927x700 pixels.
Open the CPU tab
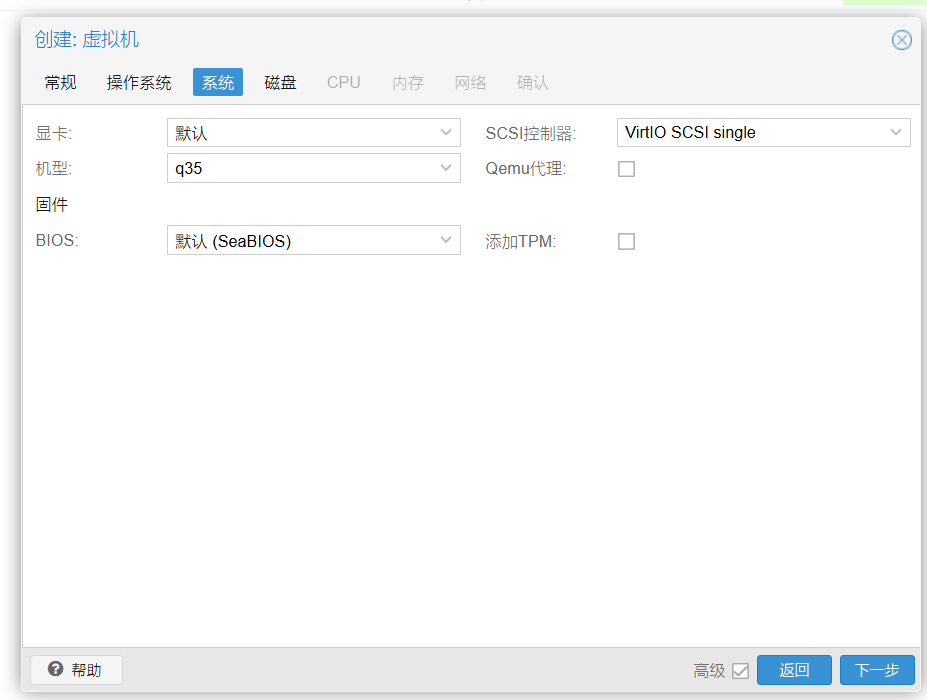343,82
